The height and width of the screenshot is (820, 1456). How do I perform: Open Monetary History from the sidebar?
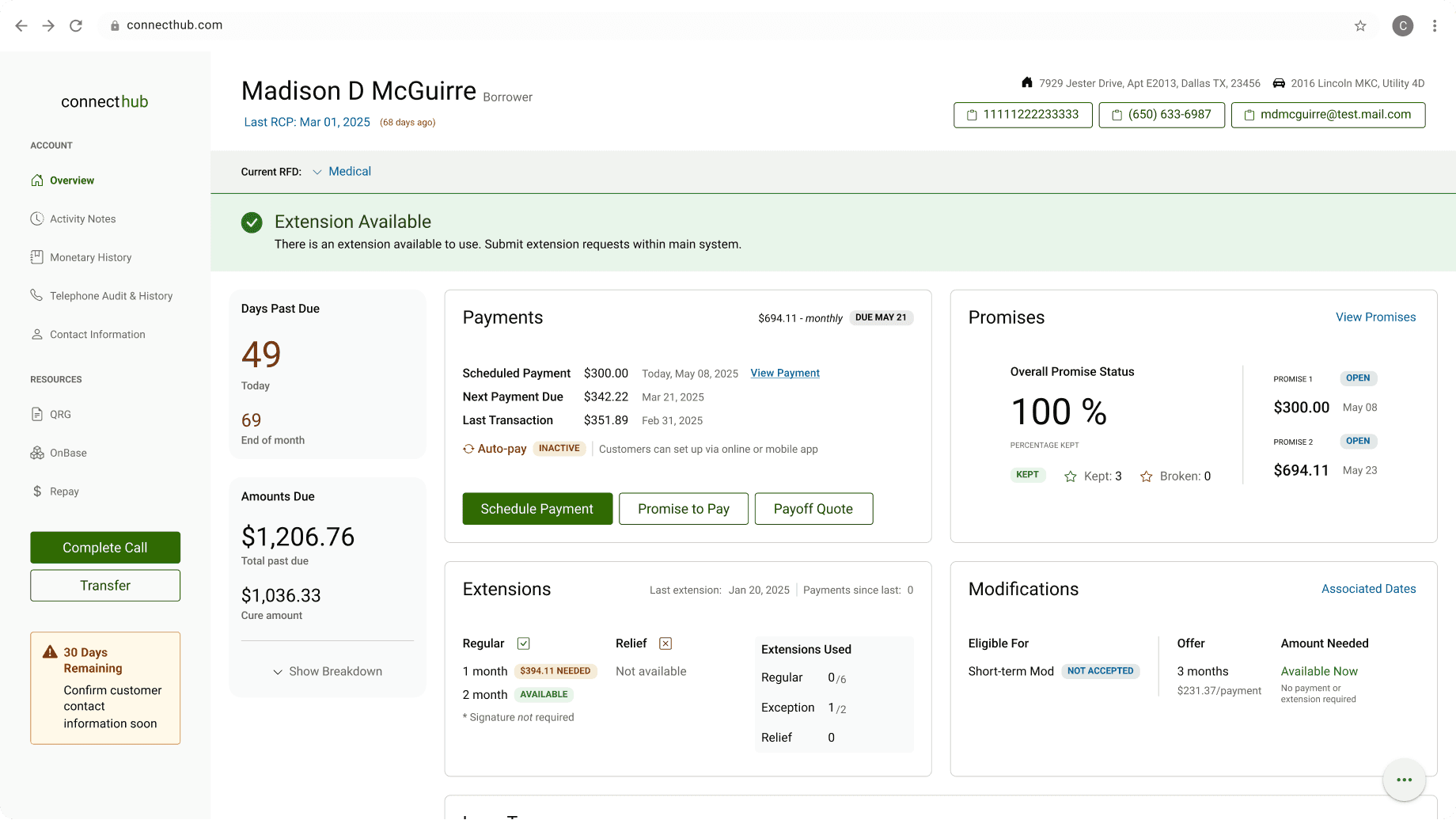pos(90,256)
